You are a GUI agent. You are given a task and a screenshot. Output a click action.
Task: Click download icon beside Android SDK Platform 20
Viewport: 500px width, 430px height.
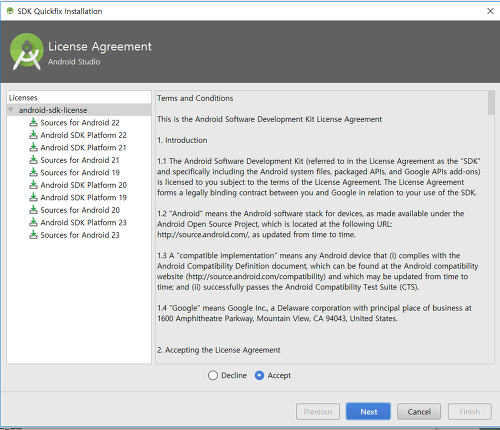tap(33, 185)
